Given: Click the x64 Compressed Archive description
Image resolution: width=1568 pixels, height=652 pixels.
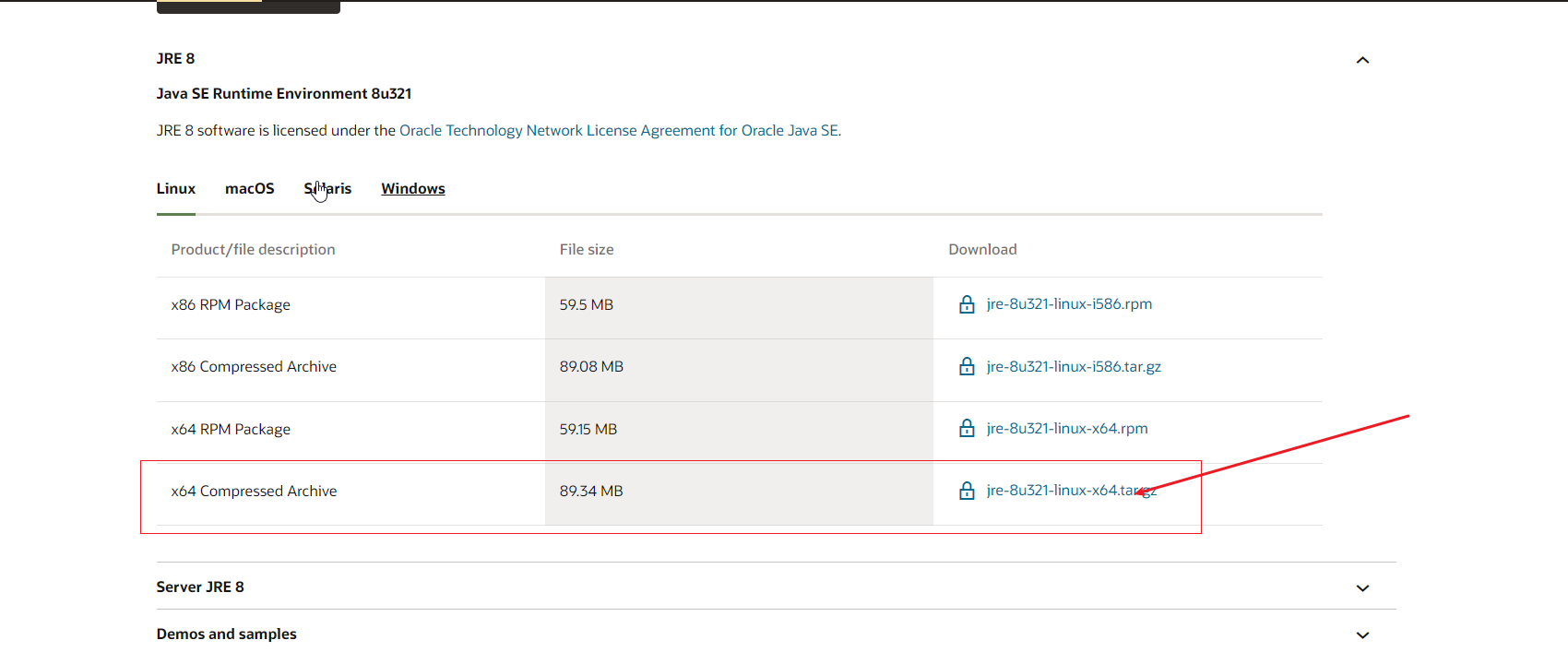Looking at the screenshot, I should [x=254, y=491].
